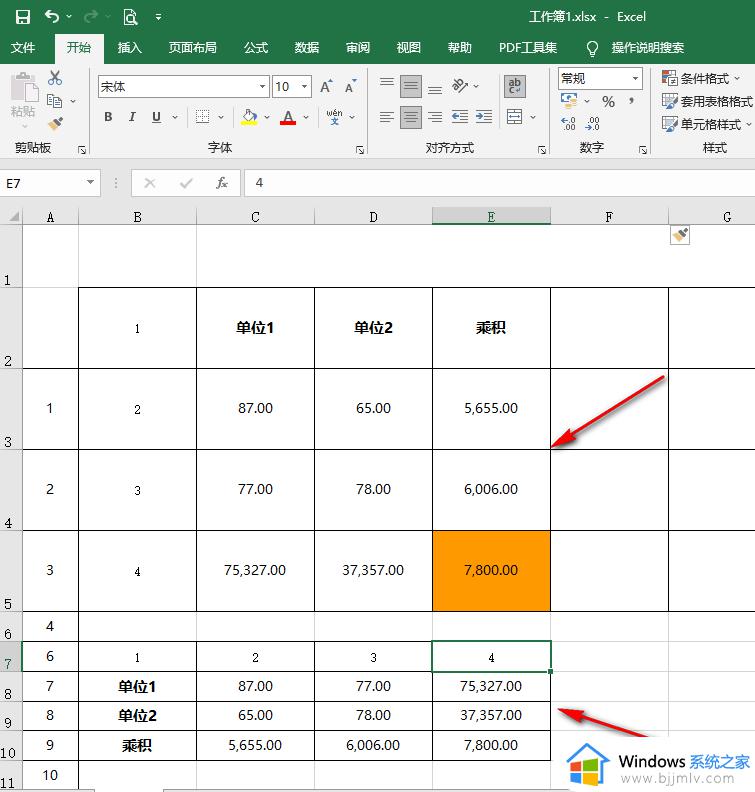
Task: Apply red font color A
Action: coord(288,117)
